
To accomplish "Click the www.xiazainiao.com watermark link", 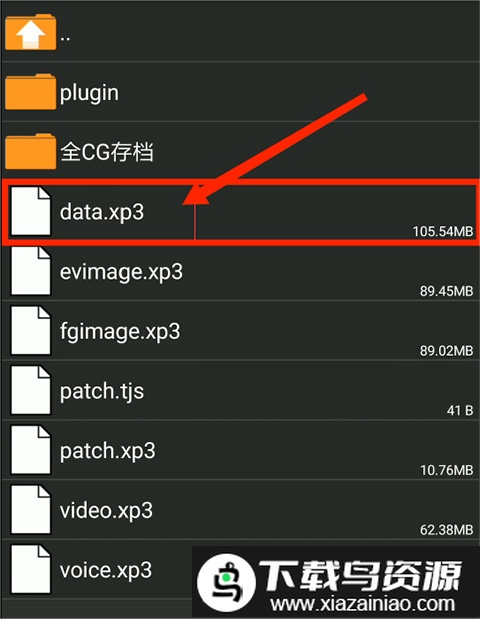I will click(x=363, y=604).
